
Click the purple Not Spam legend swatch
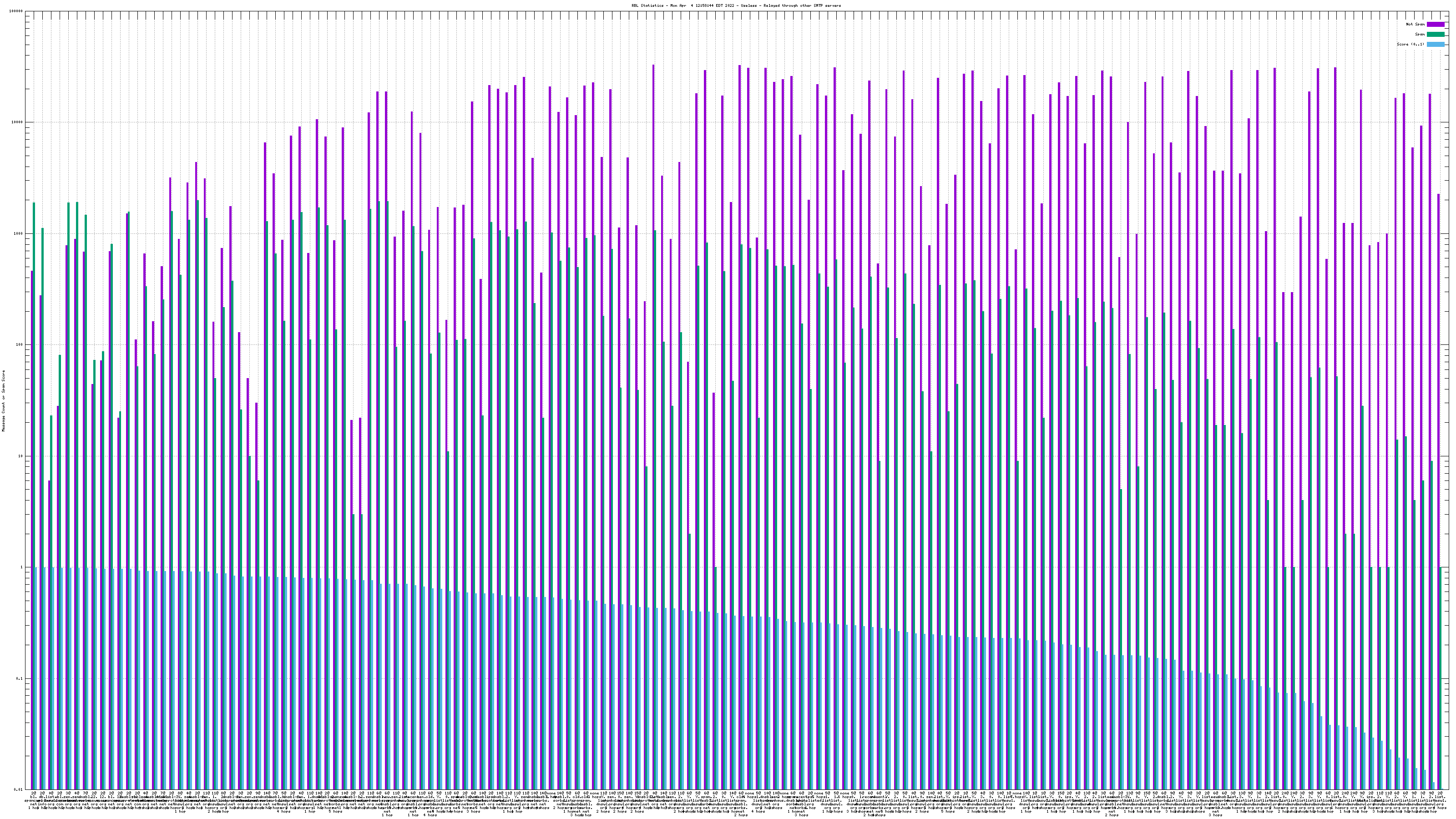pyautogui.click(x=1435, y=24)
